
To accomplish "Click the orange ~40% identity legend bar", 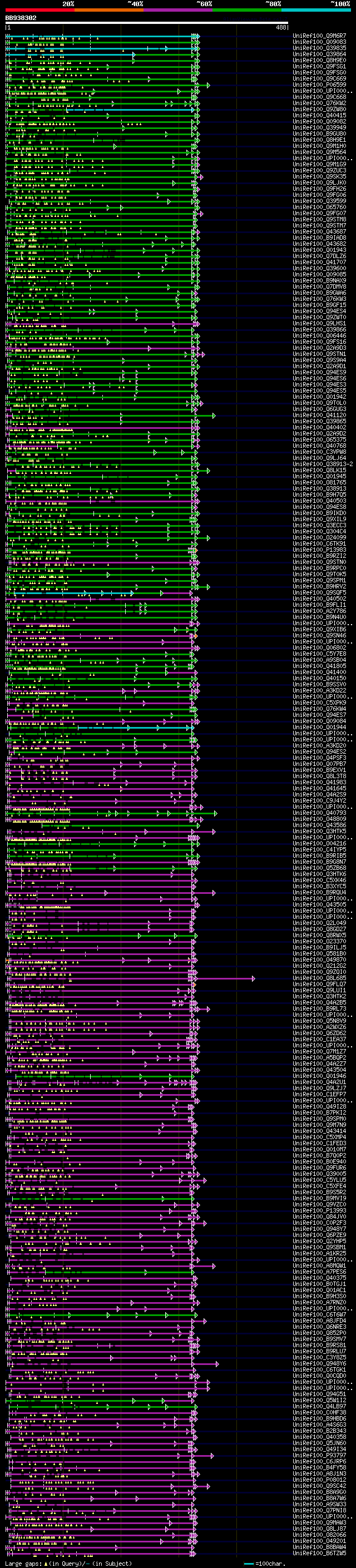I will pos(109,10).
